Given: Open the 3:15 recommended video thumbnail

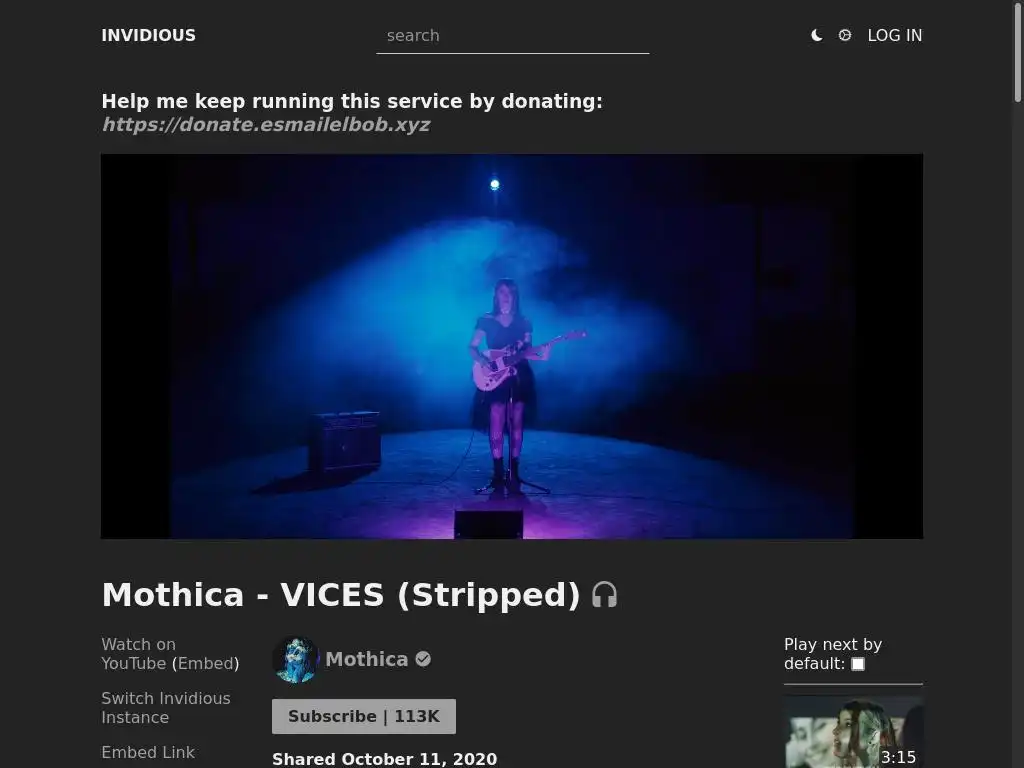Looking at the screenshot, I should (x=853, y=731).
